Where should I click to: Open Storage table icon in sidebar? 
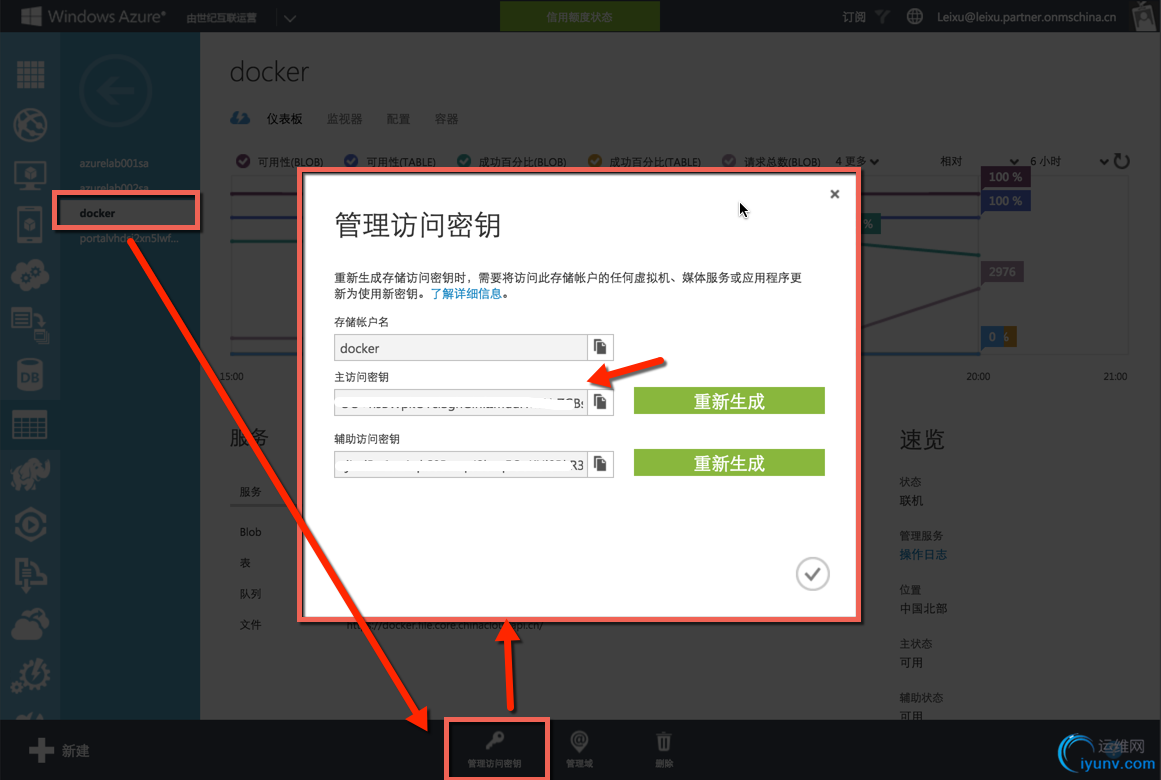pos(30,425)
